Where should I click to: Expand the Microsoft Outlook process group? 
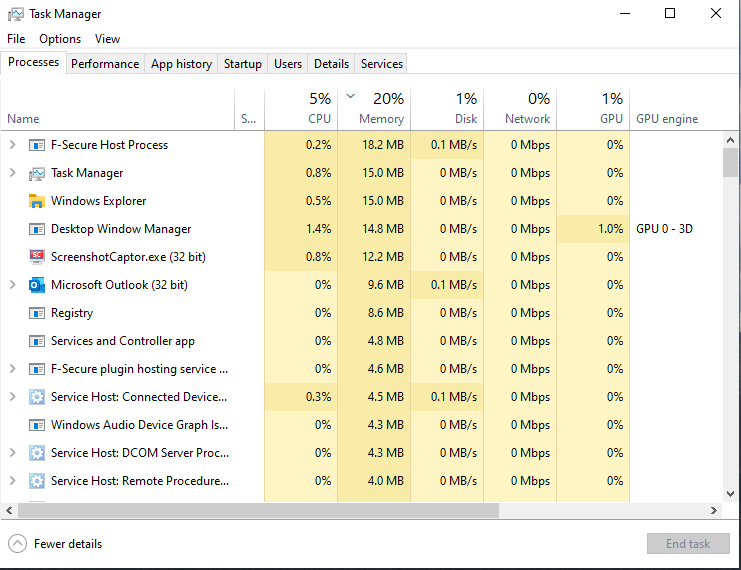(x=12, y=285)
